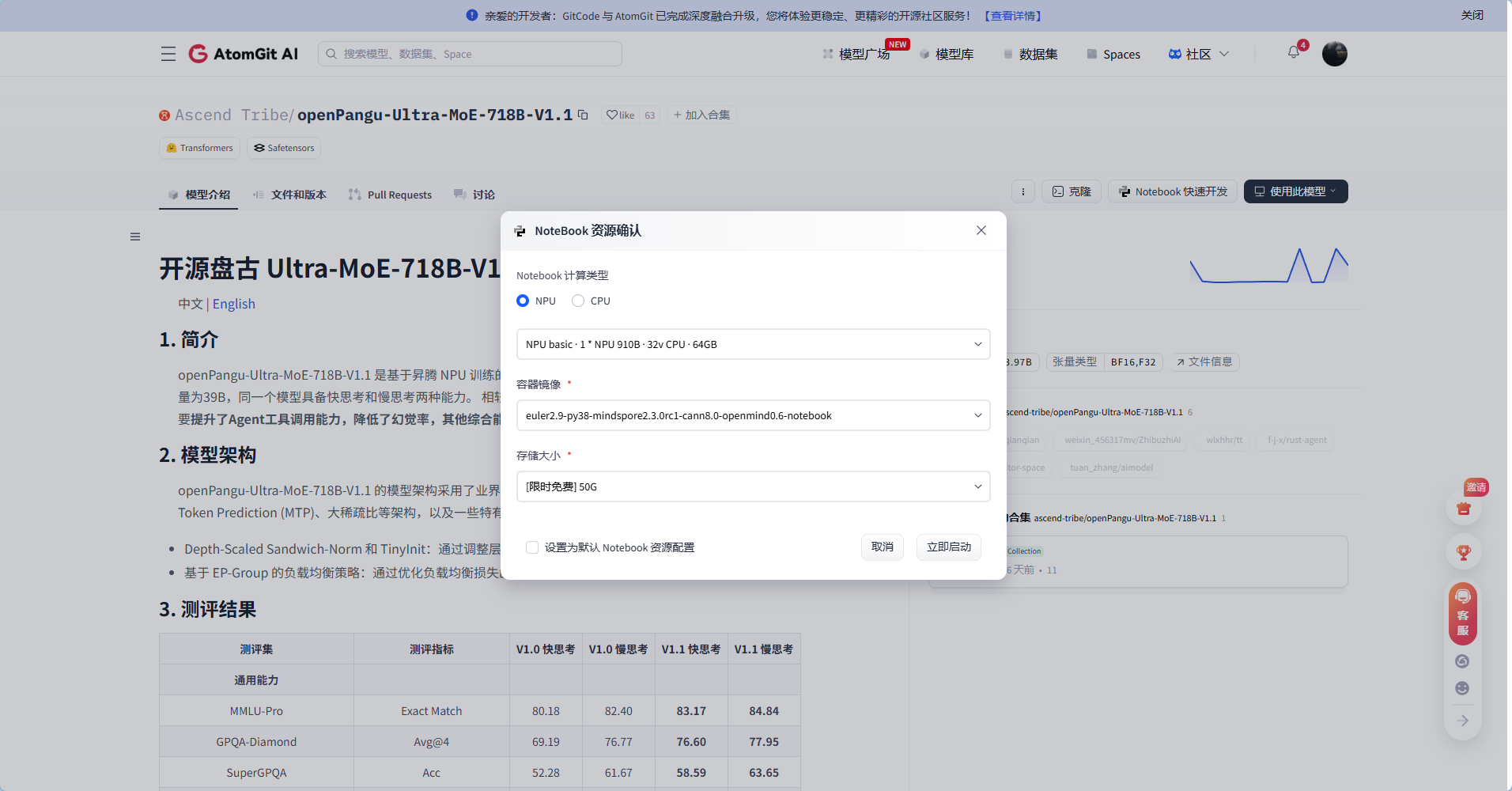Select the CPU compute type
Viewport: 1512px width, 791px height.
tap(578, 301)
